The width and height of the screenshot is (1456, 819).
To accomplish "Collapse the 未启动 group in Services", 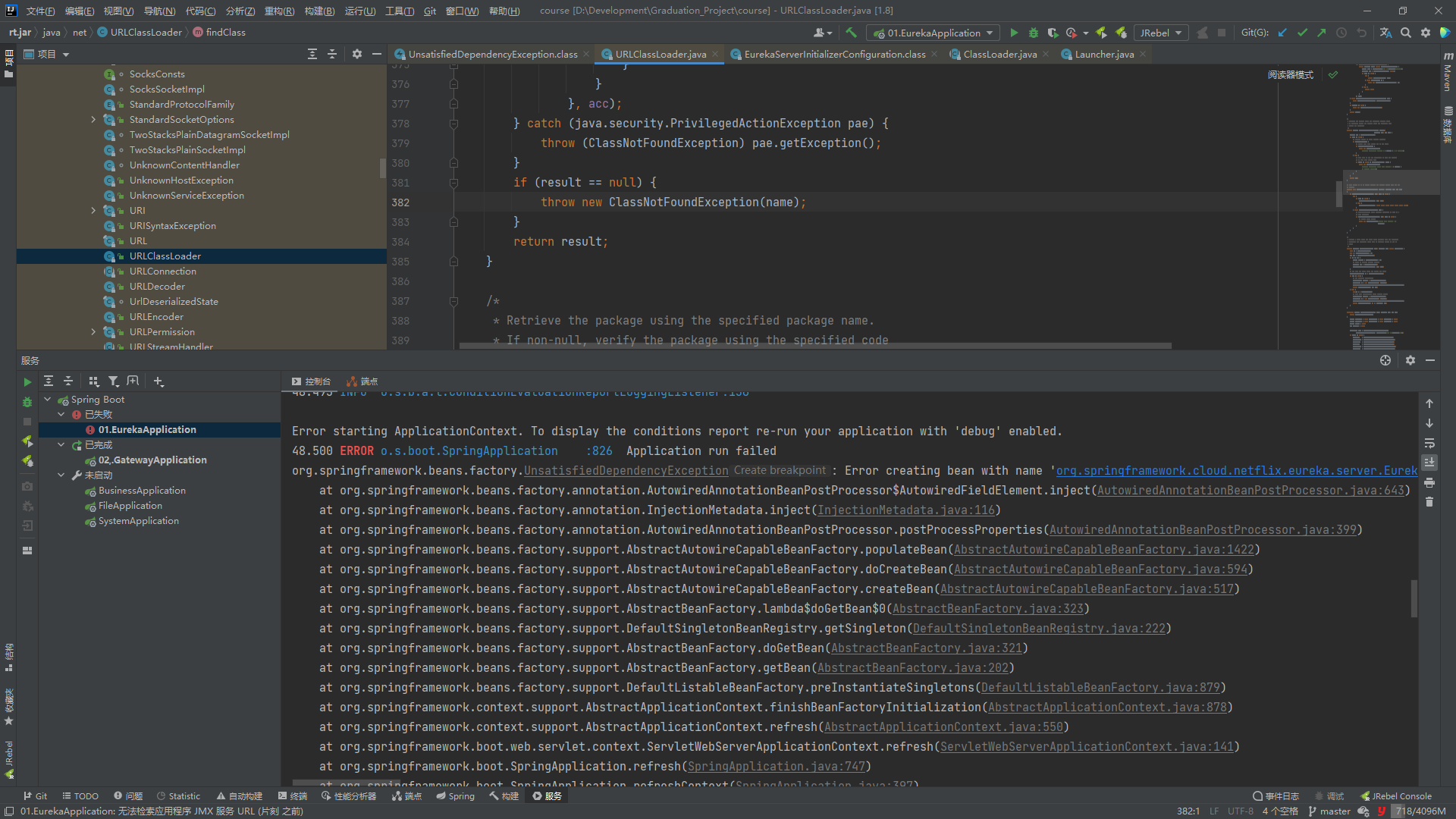I will click(x=61, y=475).
